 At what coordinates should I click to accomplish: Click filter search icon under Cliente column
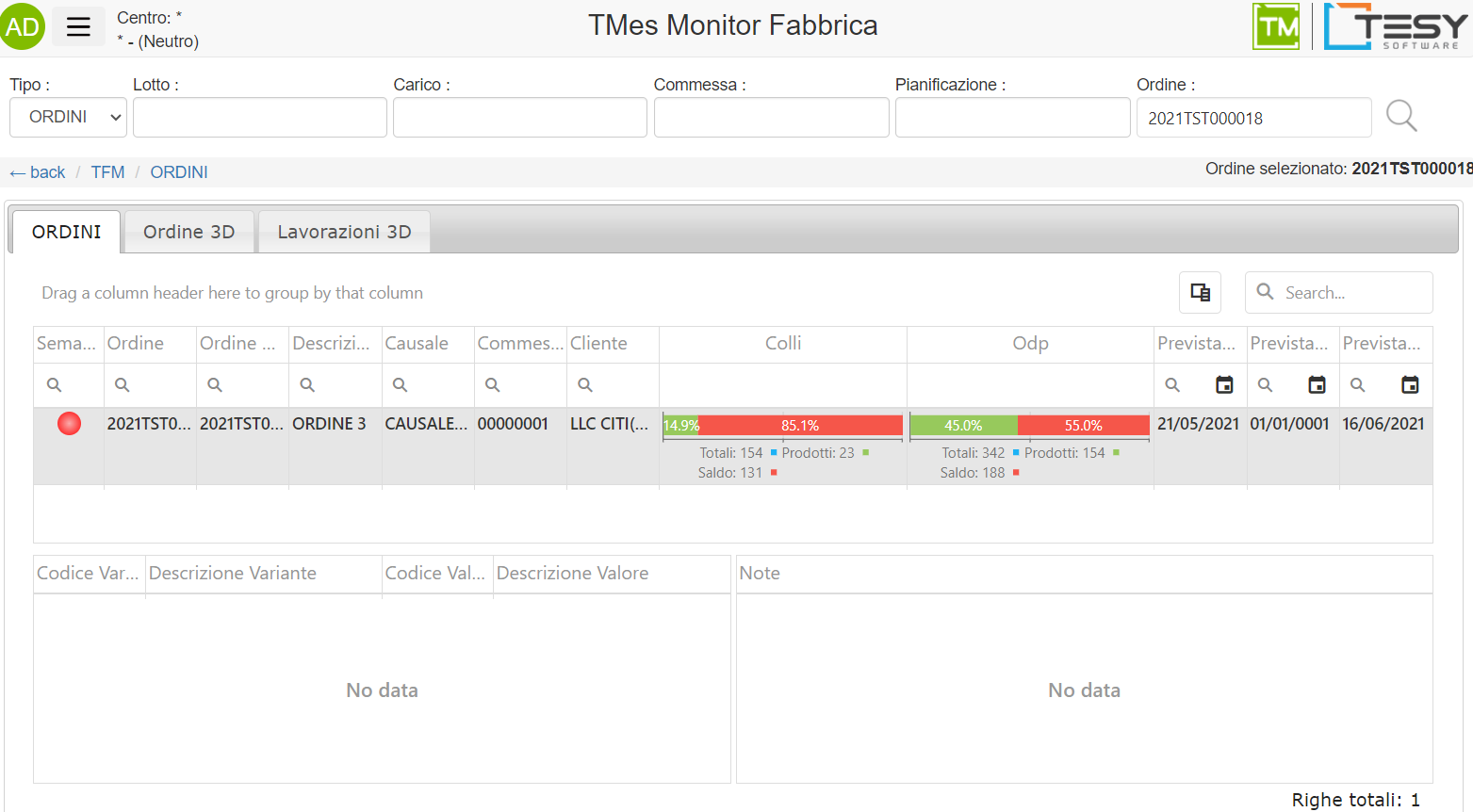pyautogui.click(x=585, y=384)
